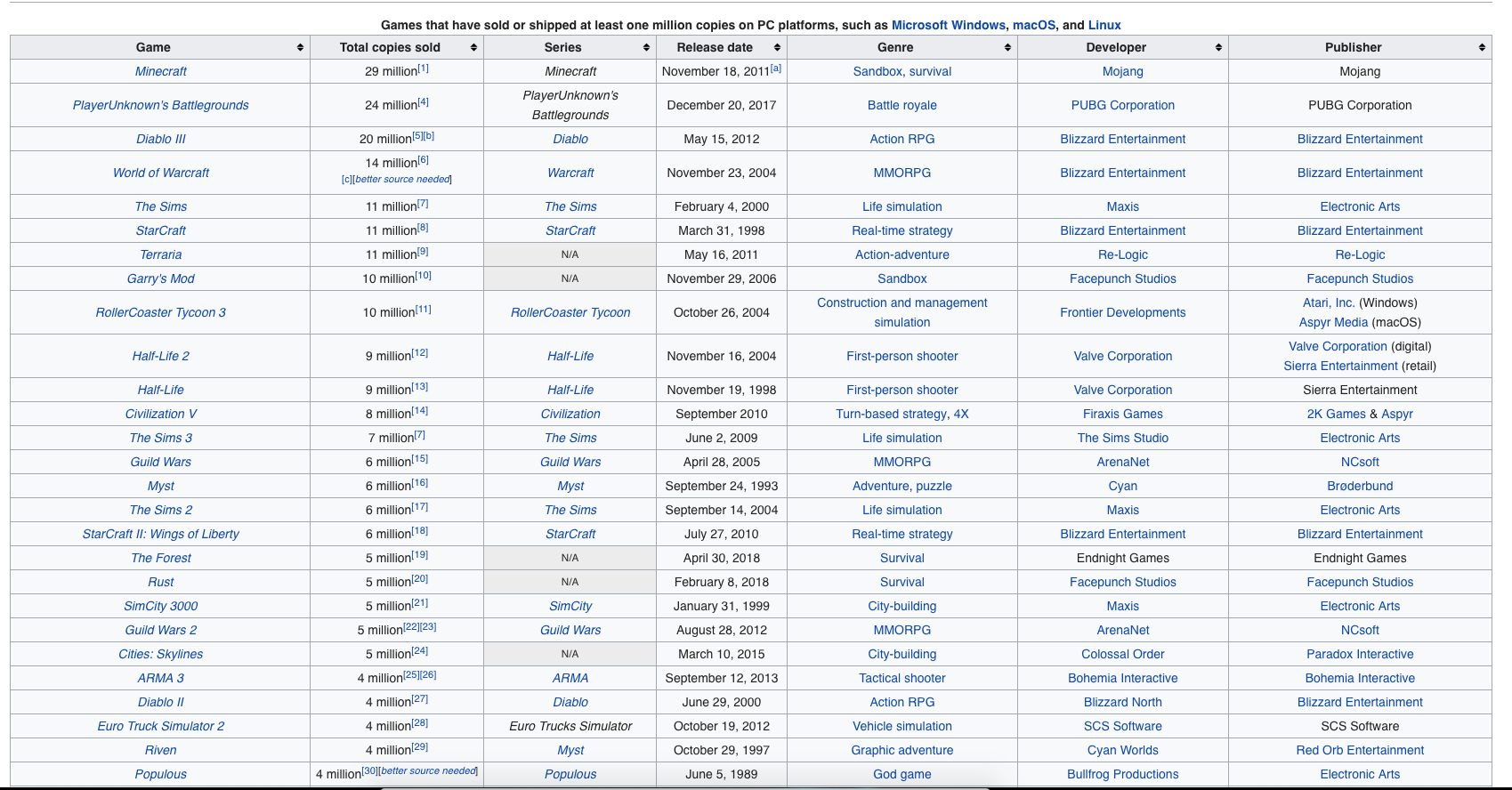Open the Civilization V game link

[x=161, y=414]
